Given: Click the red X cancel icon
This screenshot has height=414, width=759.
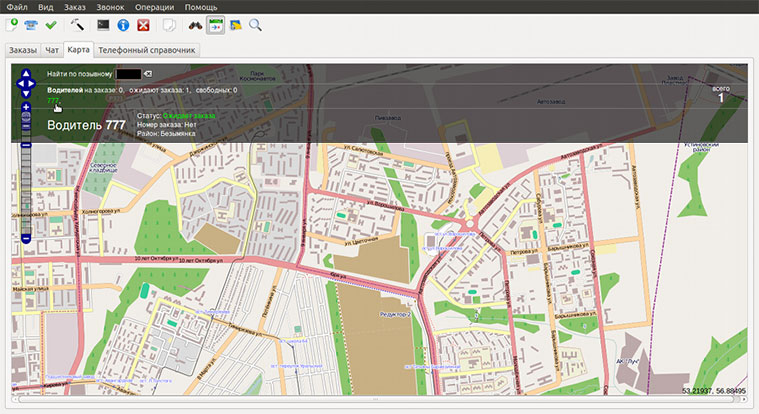Looking at the screenshot, I should point(143,25).
